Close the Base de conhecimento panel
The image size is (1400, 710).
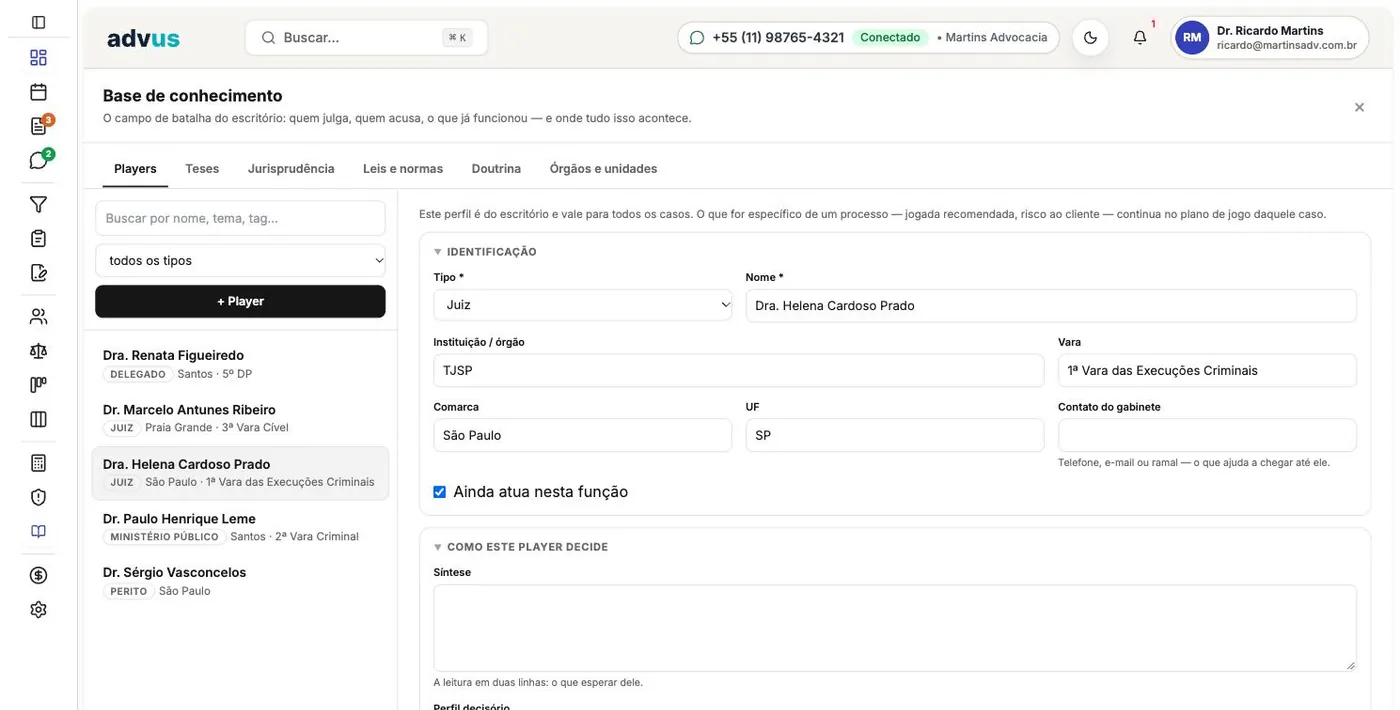[x=1359, y=107]
